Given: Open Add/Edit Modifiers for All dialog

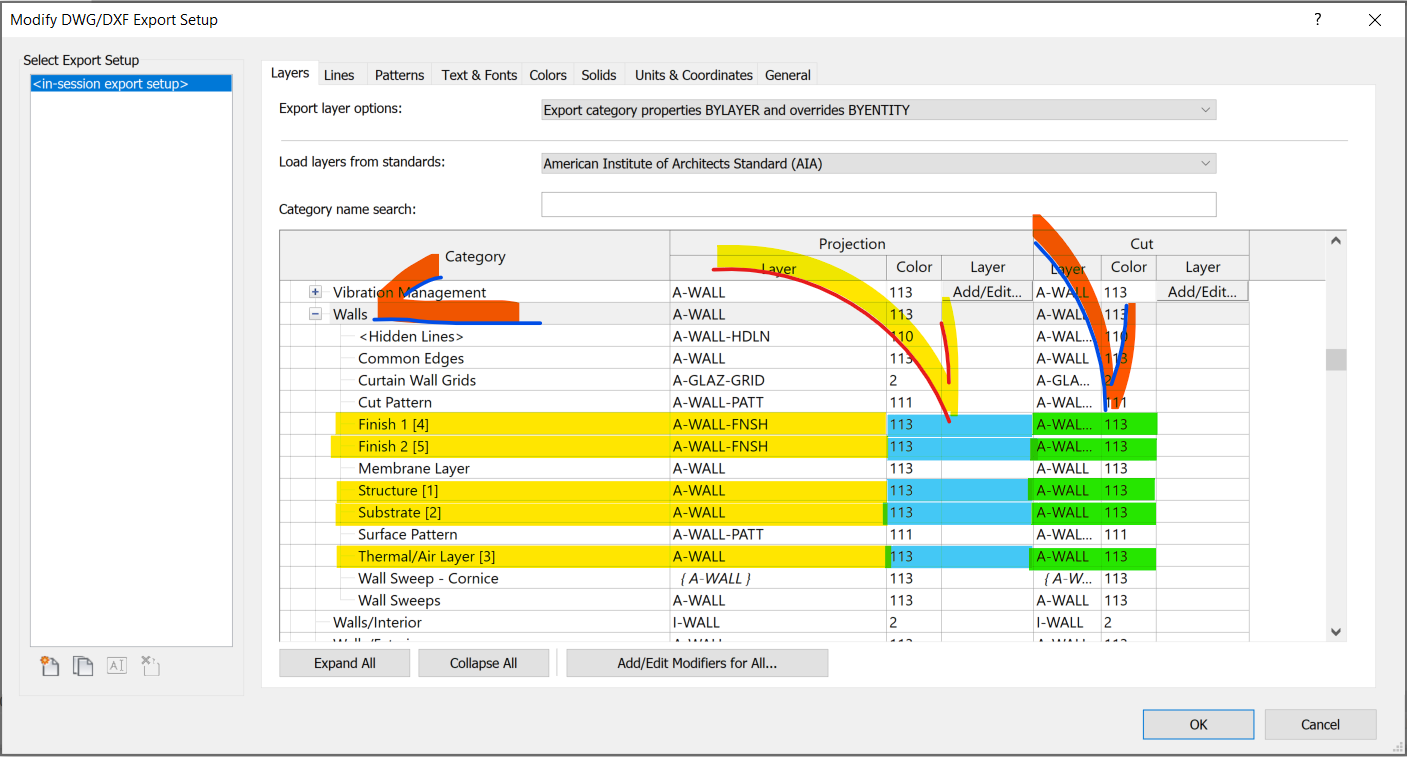Looking at the screenshot, I should click(697, 662).
